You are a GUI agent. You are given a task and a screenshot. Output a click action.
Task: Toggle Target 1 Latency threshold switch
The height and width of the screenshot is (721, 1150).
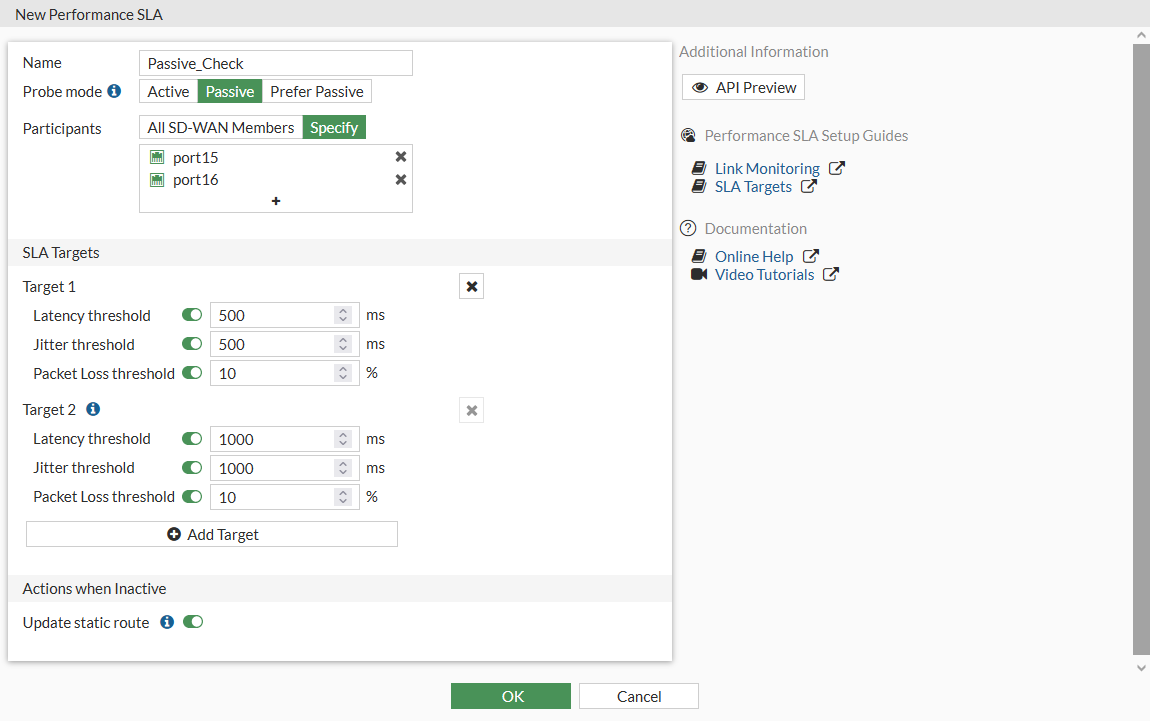[192, 315]
